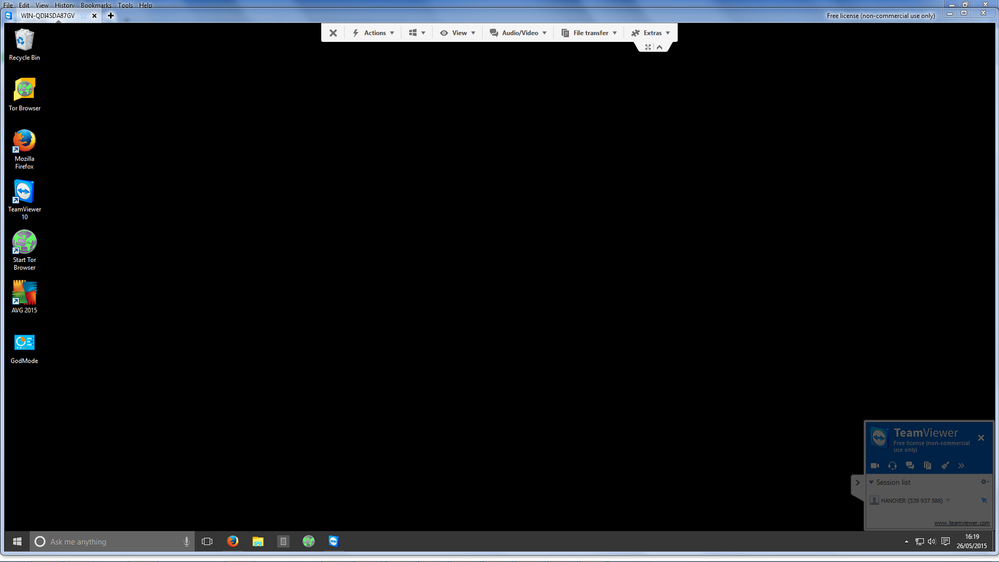The image size is (999, 562).
Task: Open the Windows-logo dropdown in TeamViewer toolbar
Action: tap(417, 33)
